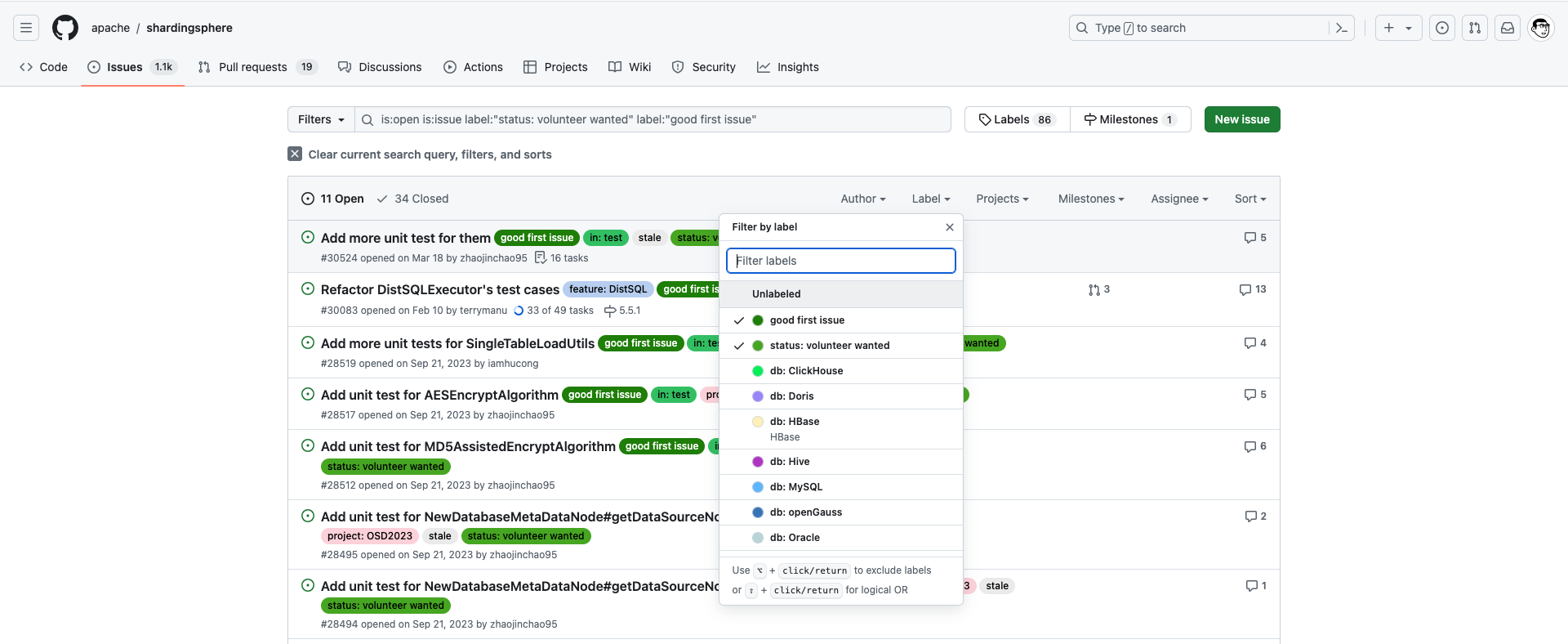The image size is (1568, 644).
Task: Open comments on issue #30524
Action: tap(1255, 238)
